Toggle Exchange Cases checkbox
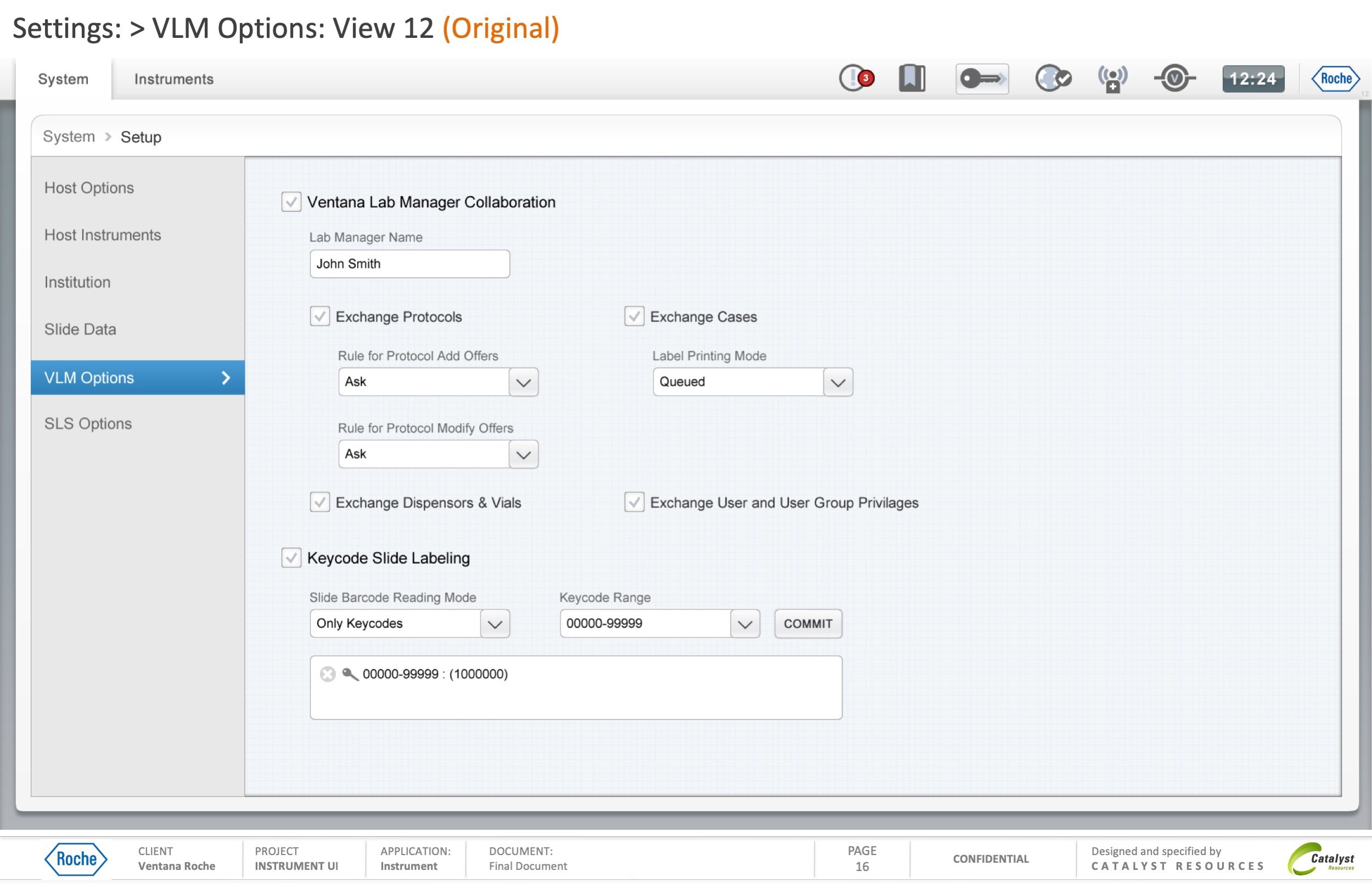 634,316
